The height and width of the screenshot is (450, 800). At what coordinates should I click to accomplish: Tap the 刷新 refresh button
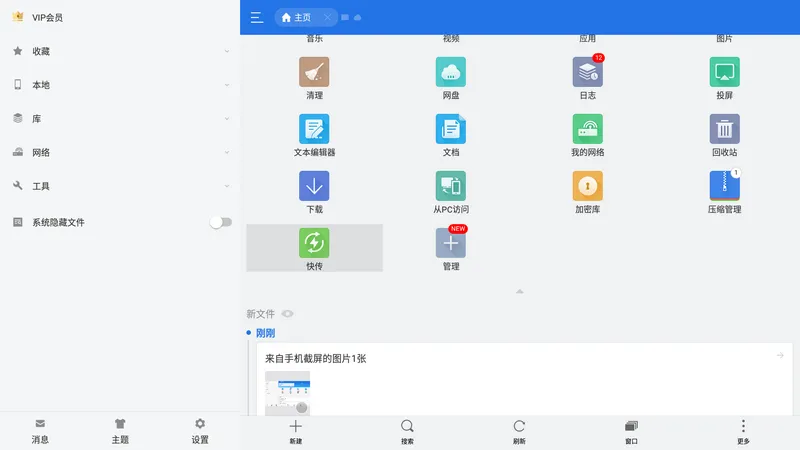[519, 432]
